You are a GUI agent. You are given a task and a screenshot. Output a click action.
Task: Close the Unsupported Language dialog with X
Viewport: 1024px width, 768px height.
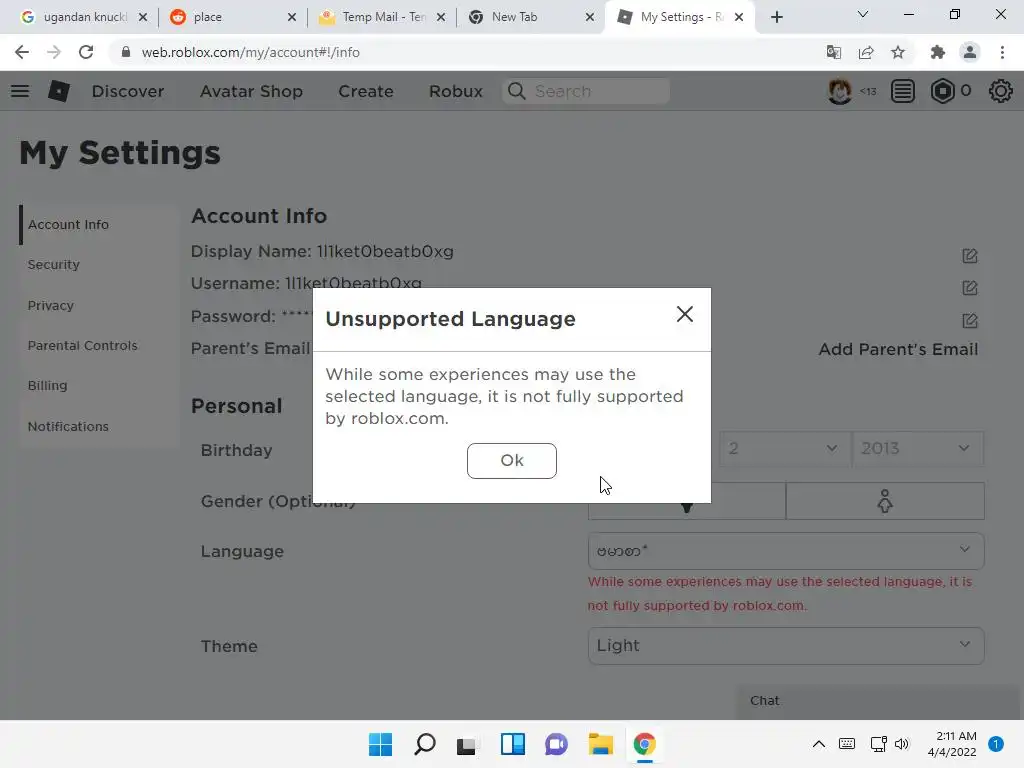pos(684,314)
